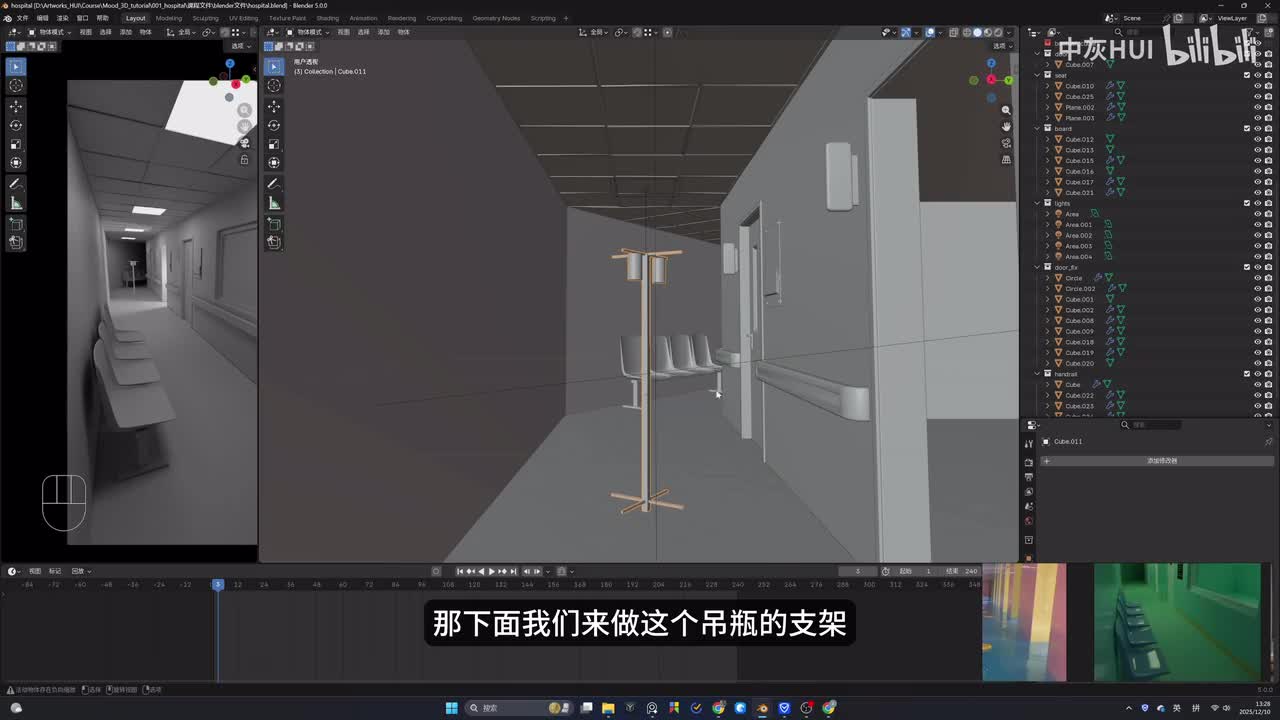Image resolution: width=1280 pixels, height=720 pixels.
Task: Open 选项 options dropdown in main viewport
Action: (1001, 46)
